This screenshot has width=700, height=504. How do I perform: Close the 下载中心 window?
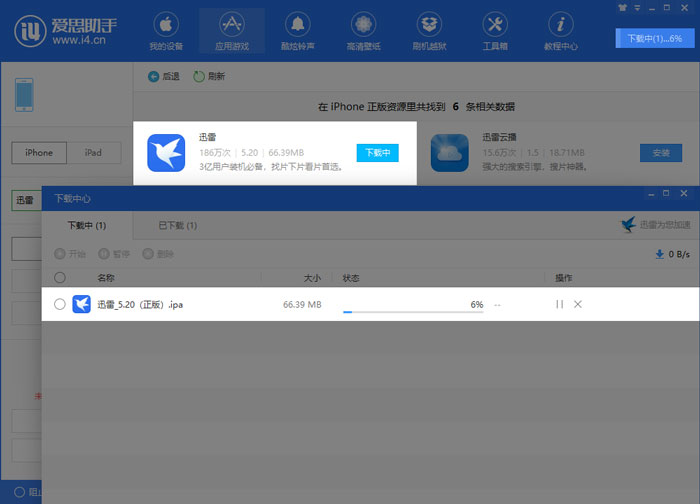pyautogui.click(x=683, y=193)
